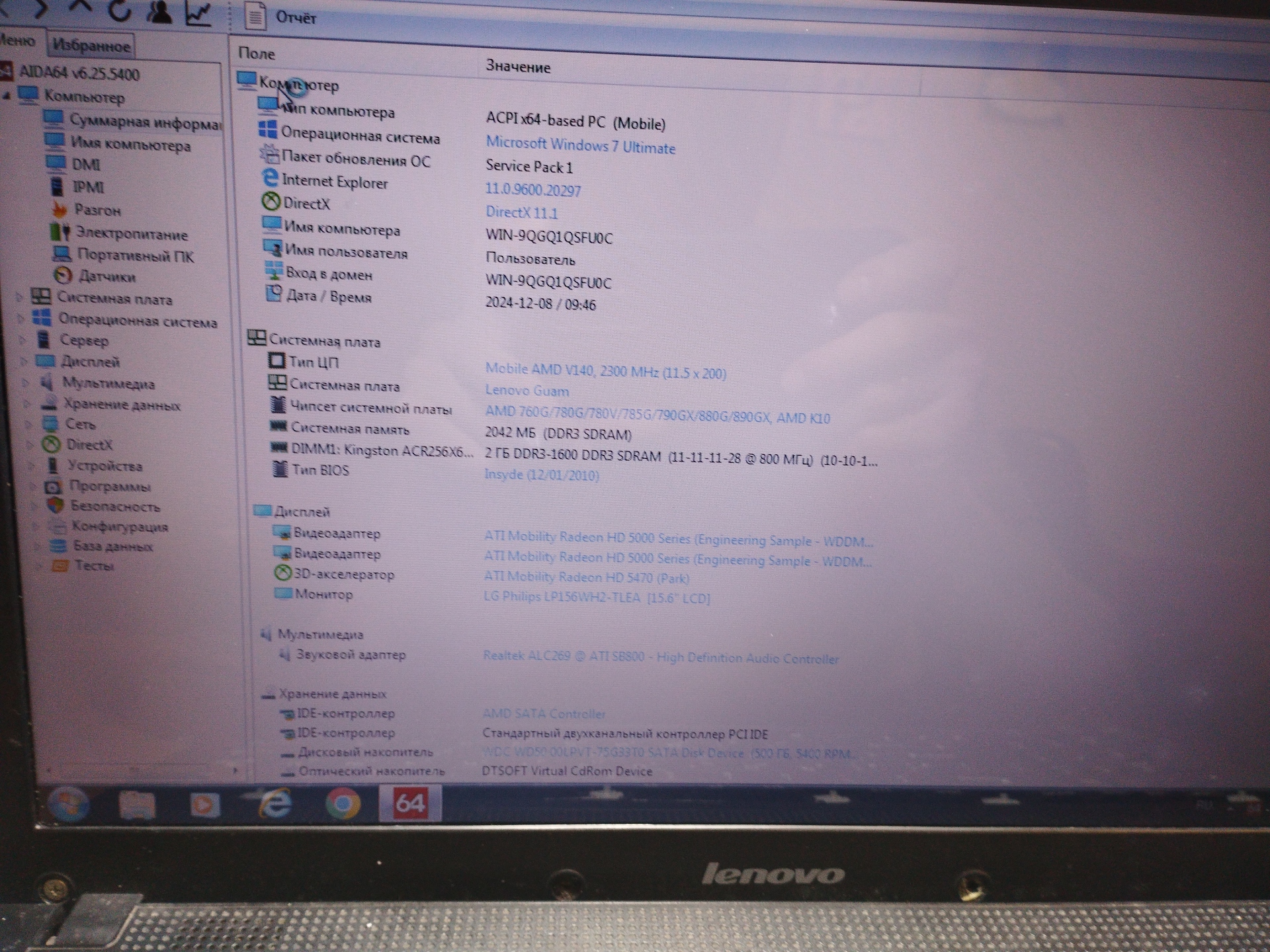
Task: Open the IPMI tree item
Action: point(88,187)
